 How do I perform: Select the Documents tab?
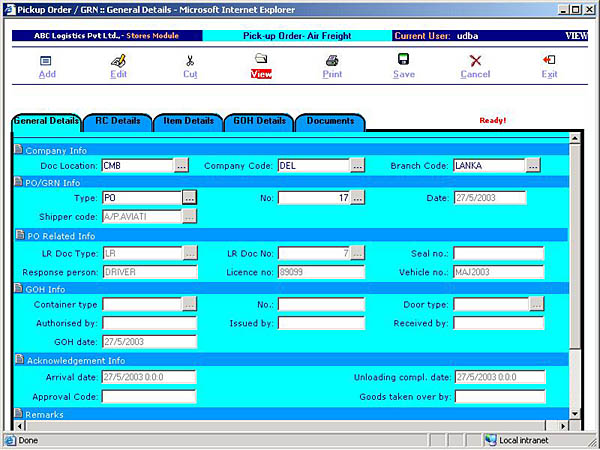(330, 121)
